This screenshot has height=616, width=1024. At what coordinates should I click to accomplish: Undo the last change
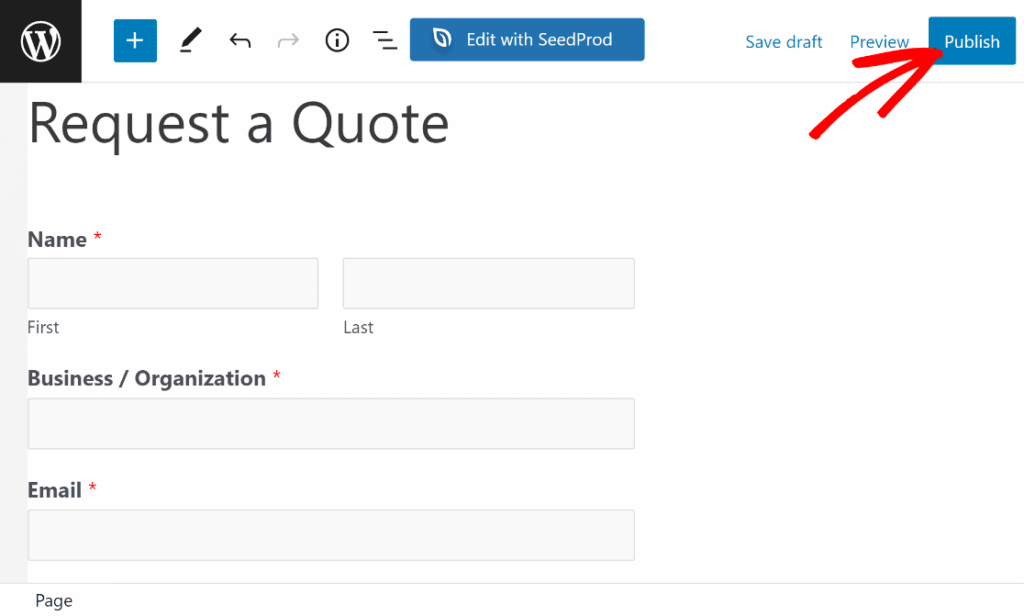[x=240, y=41]
